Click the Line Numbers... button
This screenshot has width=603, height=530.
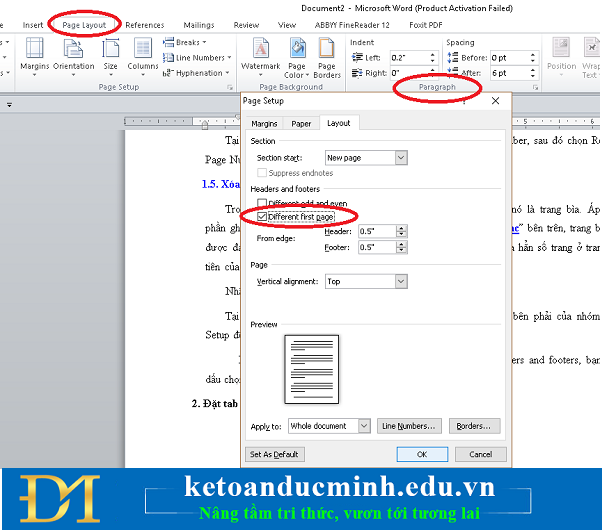pyautogui.click(x=409, y=426)
